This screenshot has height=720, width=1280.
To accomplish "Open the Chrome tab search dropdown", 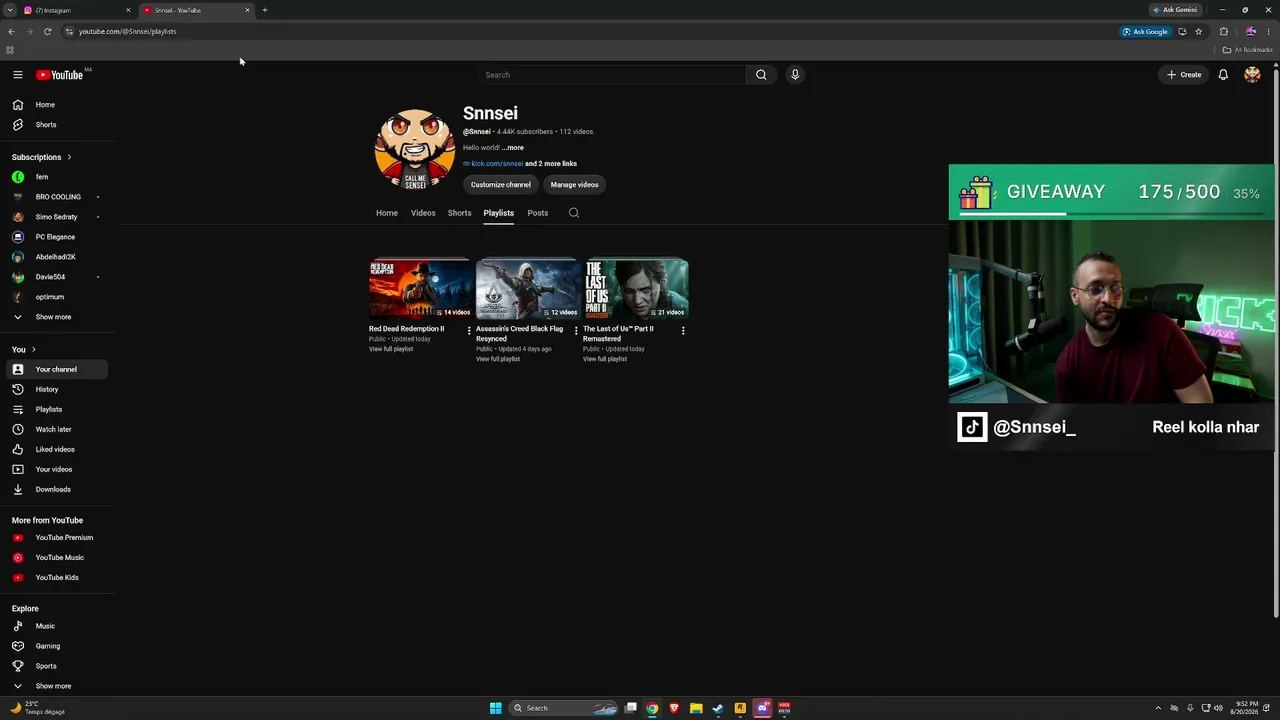I will (10, 10).
